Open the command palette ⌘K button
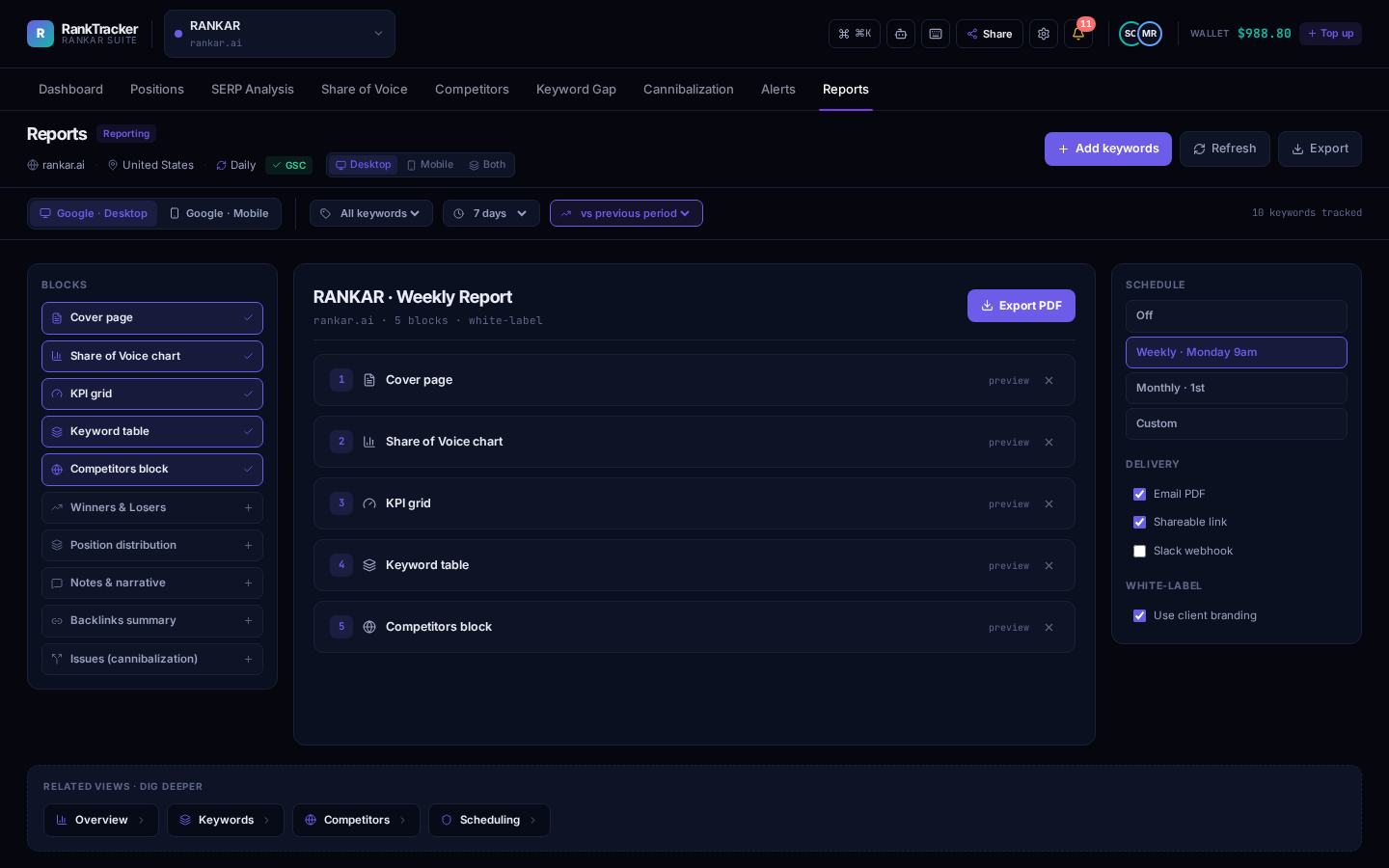Image resolution: width=1389 pixels, height=868 pixels. point(854,34)
